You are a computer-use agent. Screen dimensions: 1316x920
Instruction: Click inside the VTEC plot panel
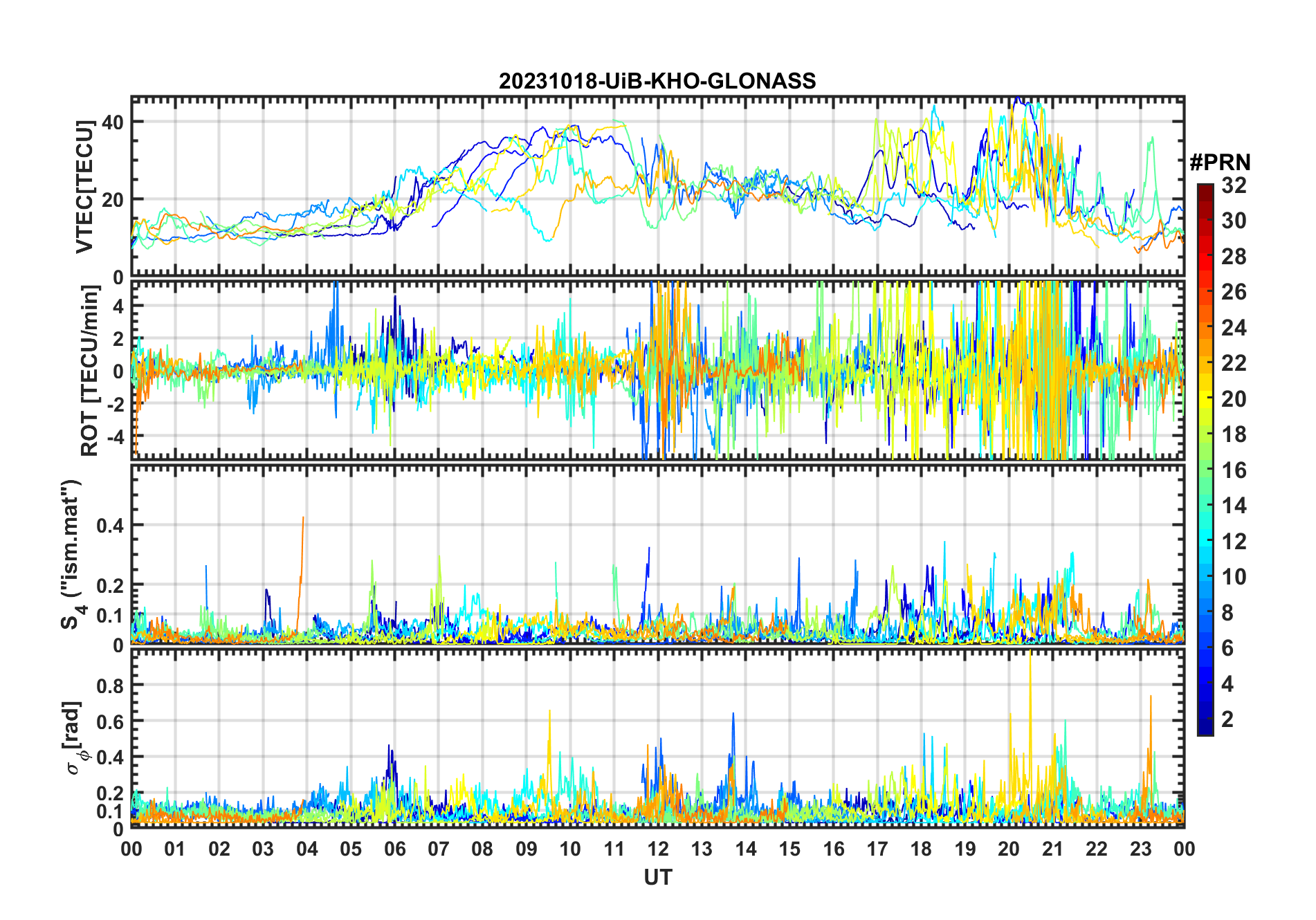point(657,187)
